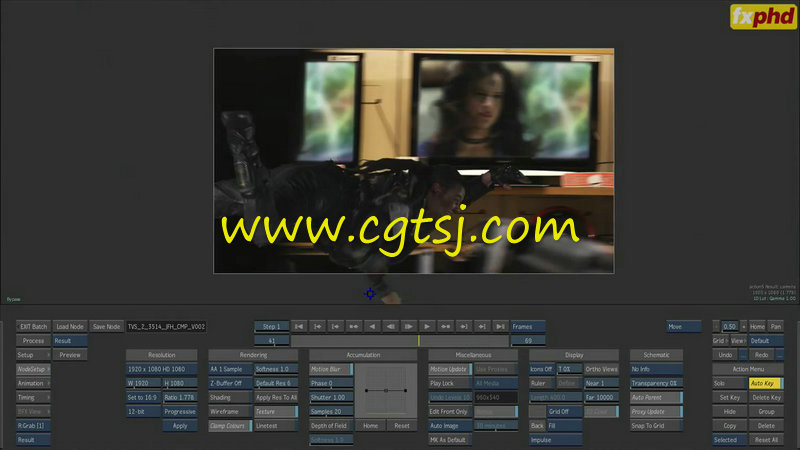
Task: Open the options button next to Undo
Action: (743, 355)
